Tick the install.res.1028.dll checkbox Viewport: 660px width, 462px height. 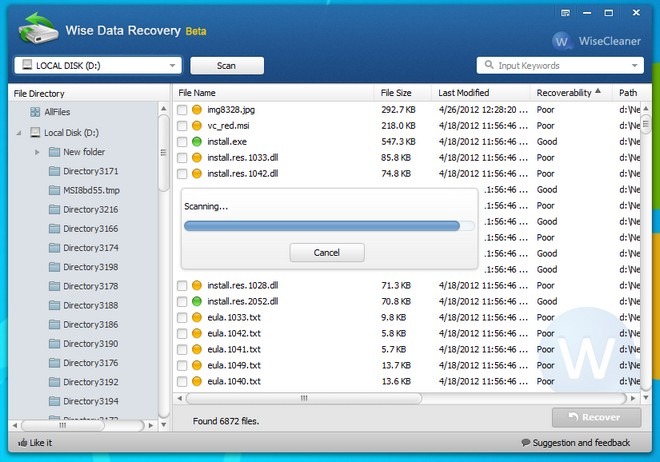tap(182, 286)
